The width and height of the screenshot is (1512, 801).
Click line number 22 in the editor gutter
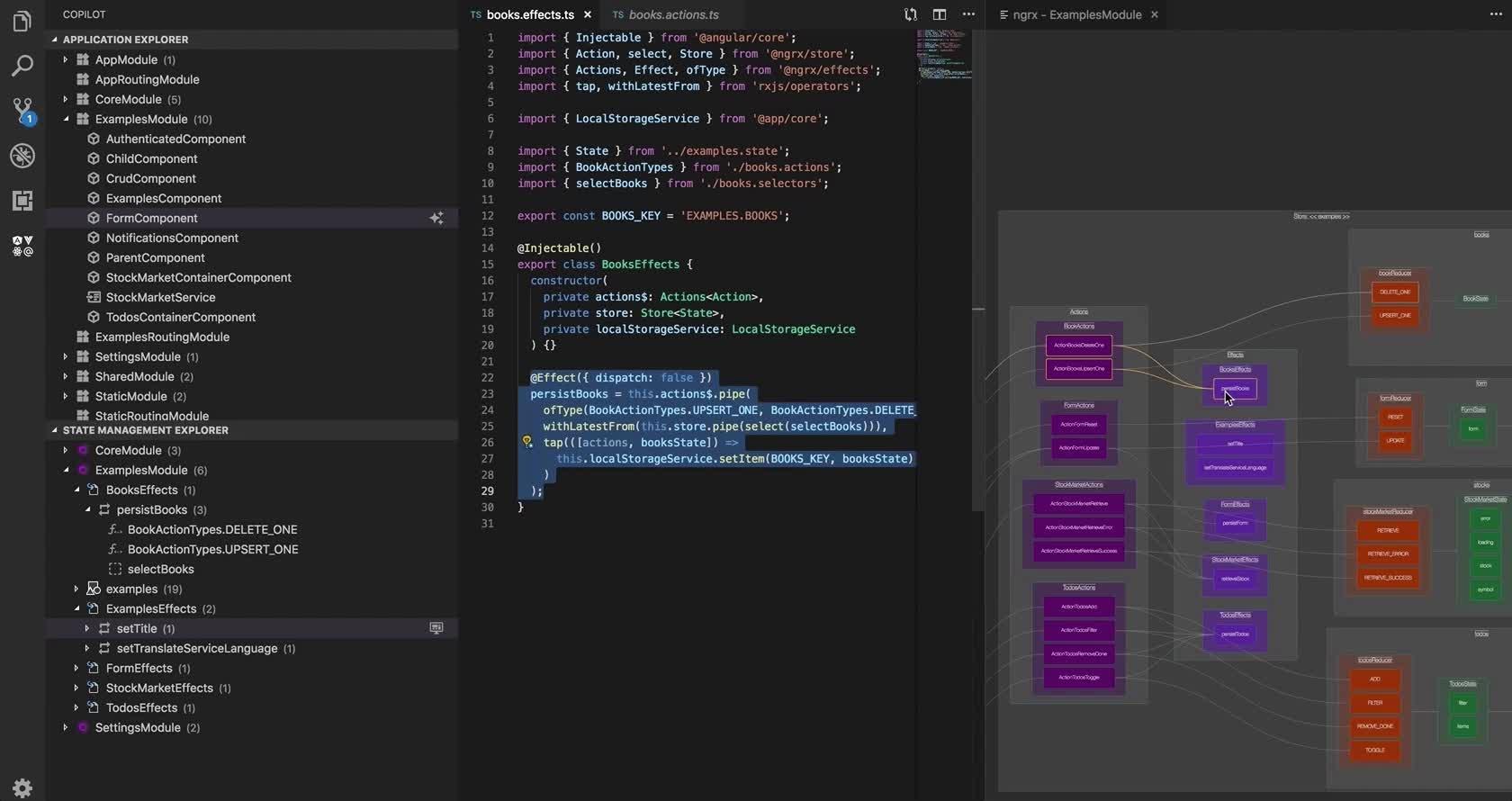[x=487, y=377]
